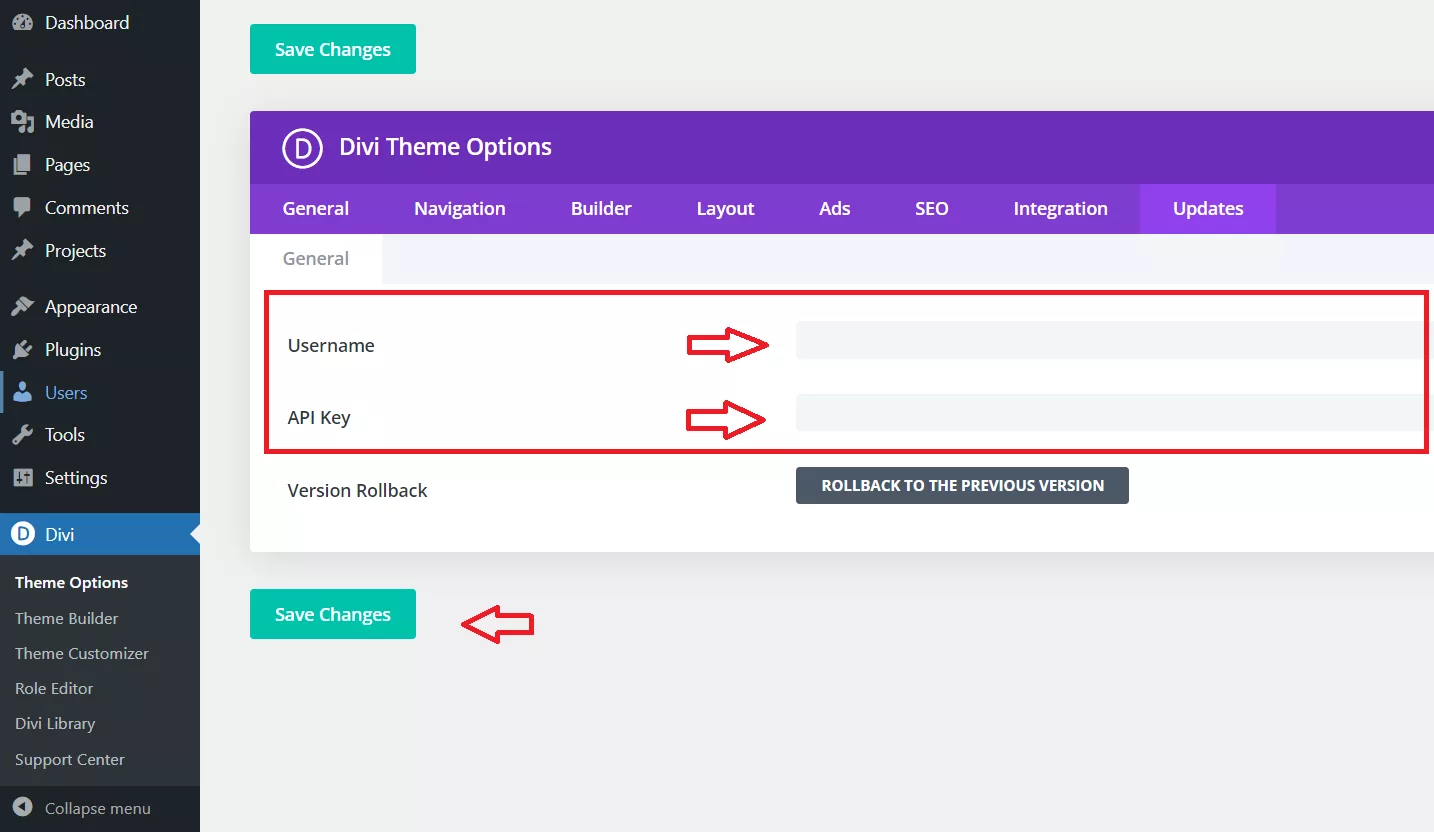Click the Tools wrench icon
The height and width of the screenshot is (832, 1434).
click(22, 435)
